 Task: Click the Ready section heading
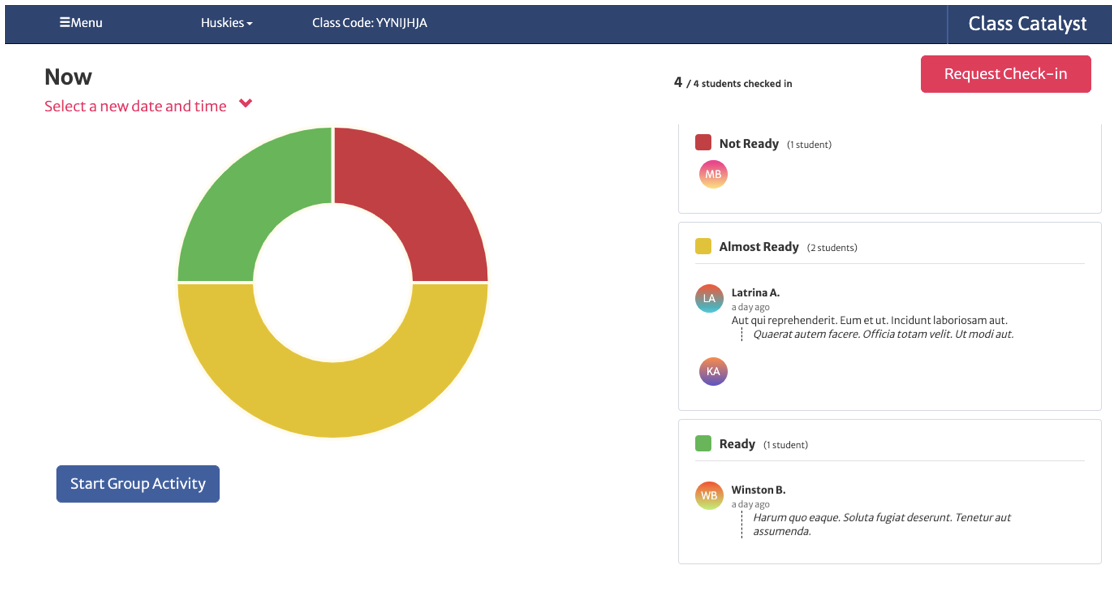click(737, 444)
